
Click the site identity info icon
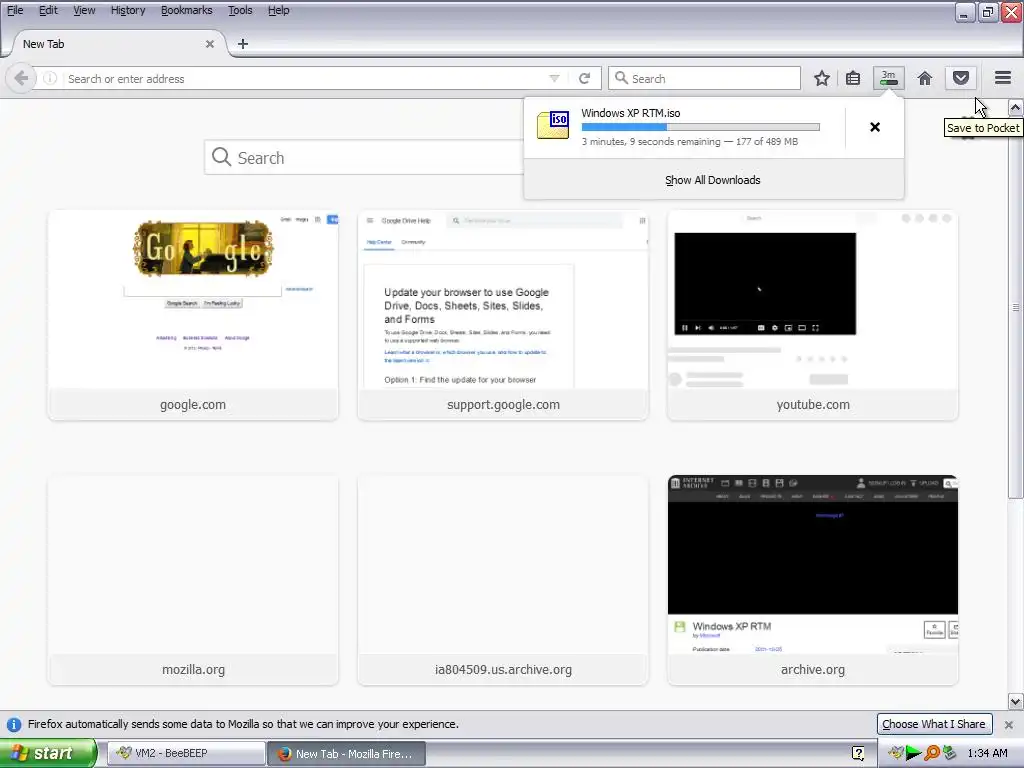(x=50, y=78)
